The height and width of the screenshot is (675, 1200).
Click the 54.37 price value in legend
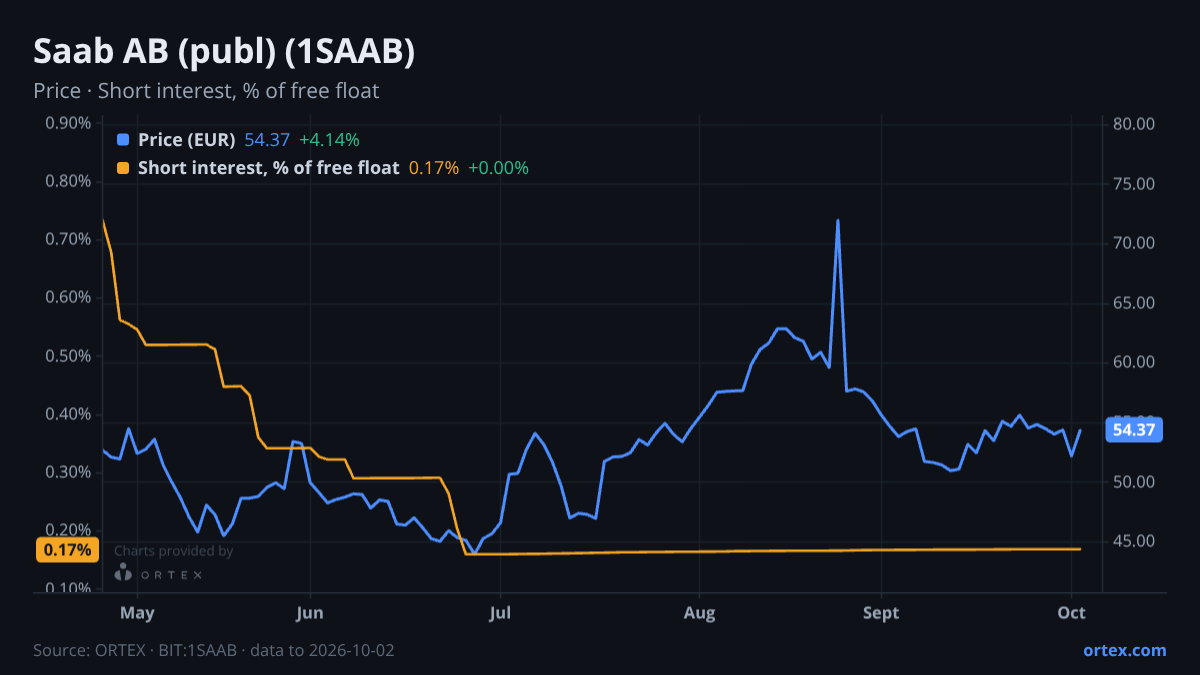click(267, 140)
